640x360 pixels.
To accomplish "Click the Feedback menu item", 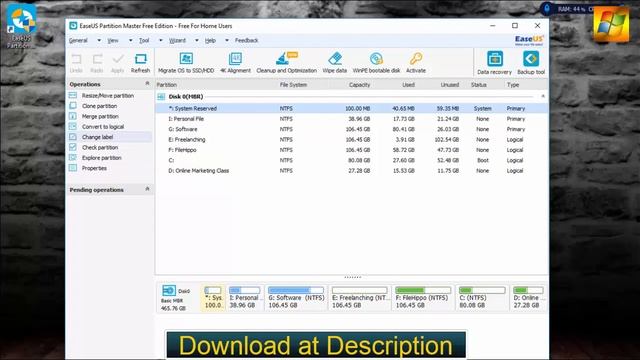I will [x=247, y=40].
